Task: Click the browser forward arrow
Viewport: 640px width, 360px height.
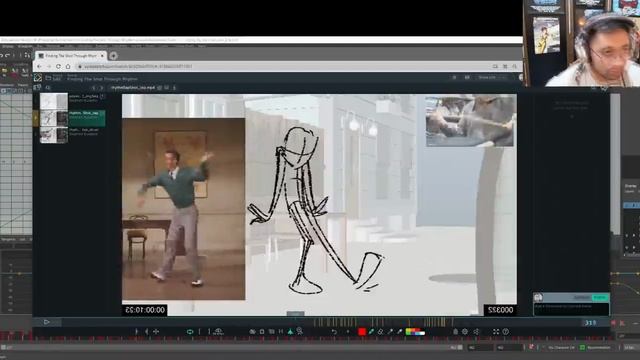Action: pos(49,67)
